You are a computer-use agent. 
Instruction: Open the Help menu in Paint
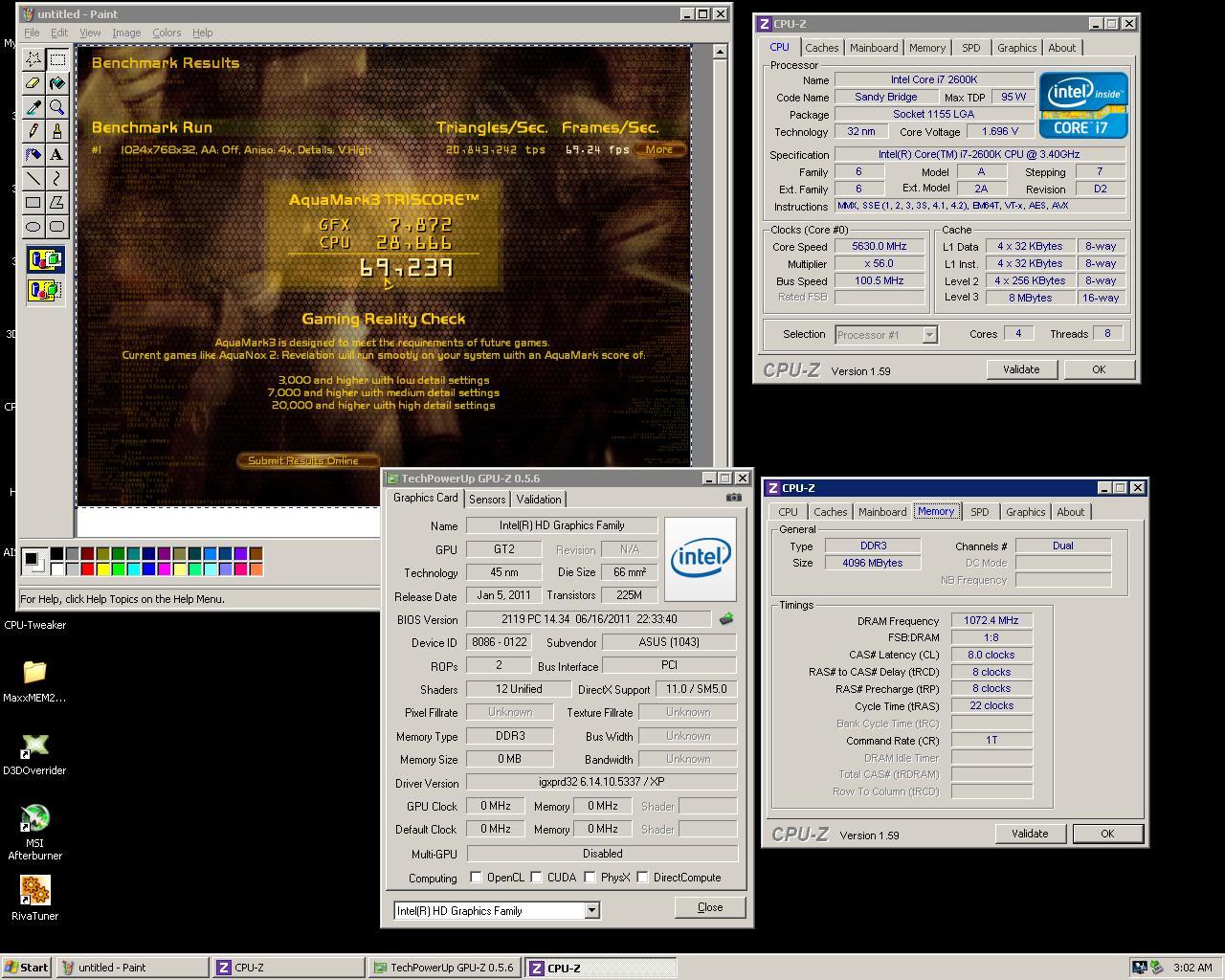pos(202,33)
